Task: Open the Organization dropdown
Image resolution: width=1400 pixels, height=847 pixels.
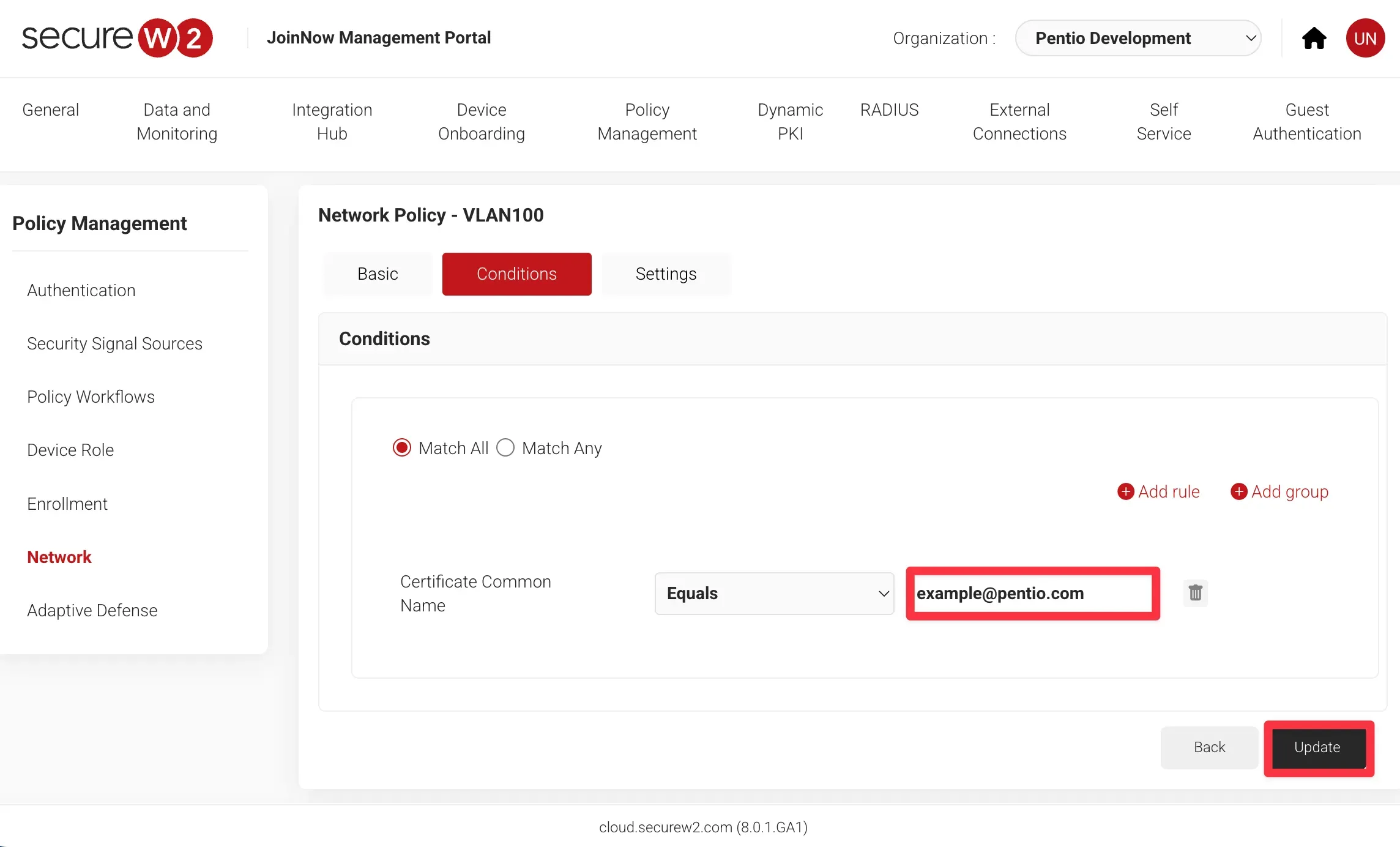Action: coord(1137,38)
